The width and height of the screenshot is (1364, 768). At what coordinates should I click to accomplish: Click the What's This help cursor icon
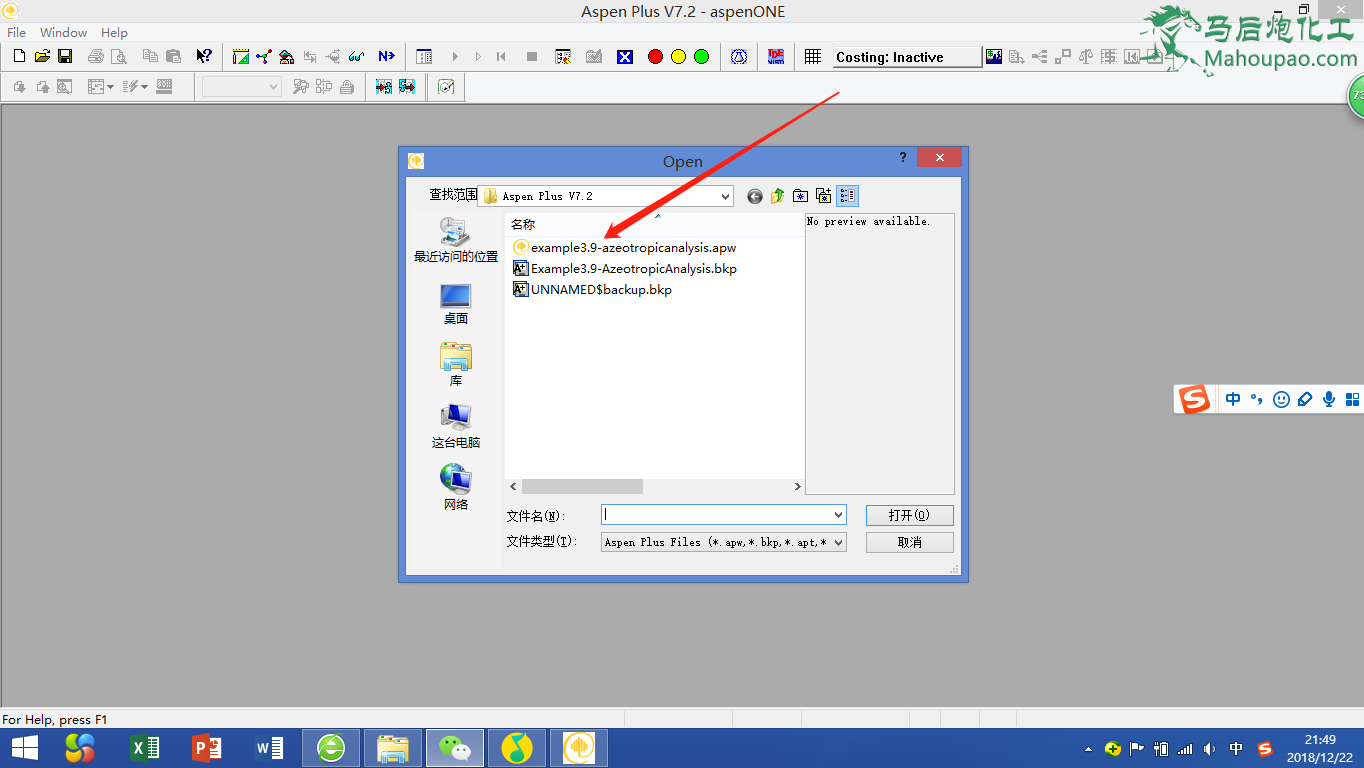point(204,57)
